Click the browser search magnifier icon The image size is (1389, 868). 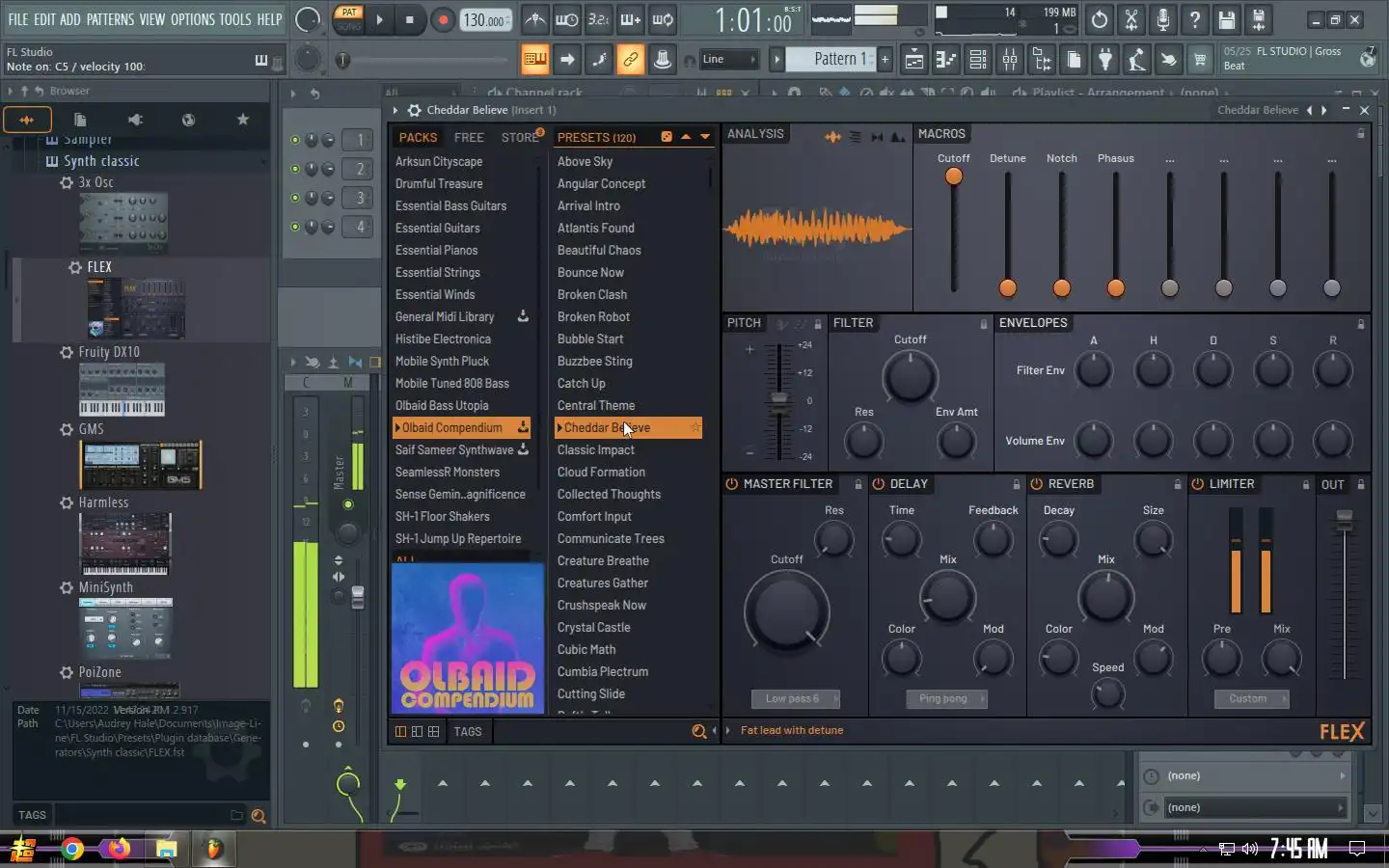[x=258, y=816]
